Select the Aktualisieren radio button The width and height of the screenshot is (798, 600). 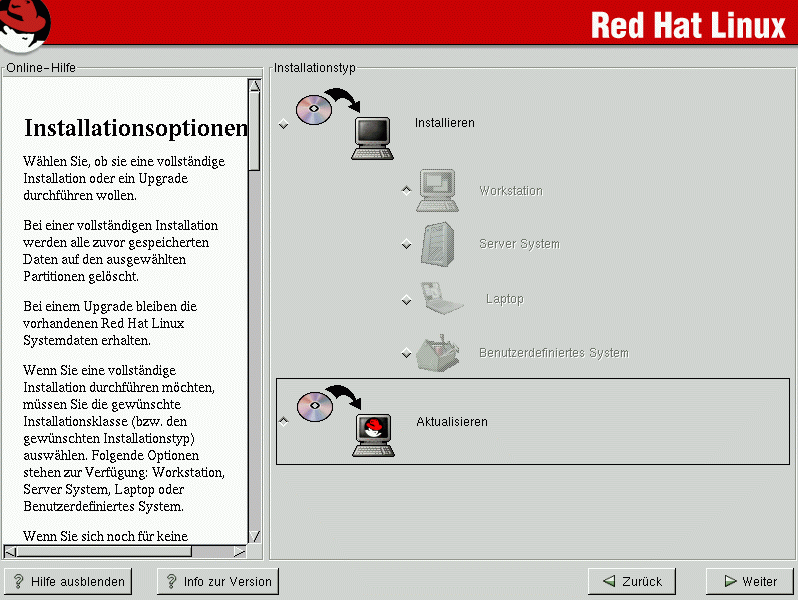[x=284, y=422]
